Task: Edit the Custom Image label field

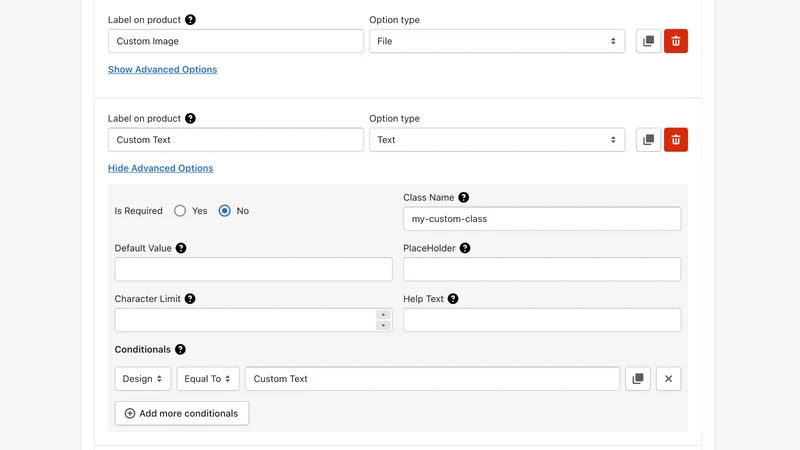Action: click(236, 41)
